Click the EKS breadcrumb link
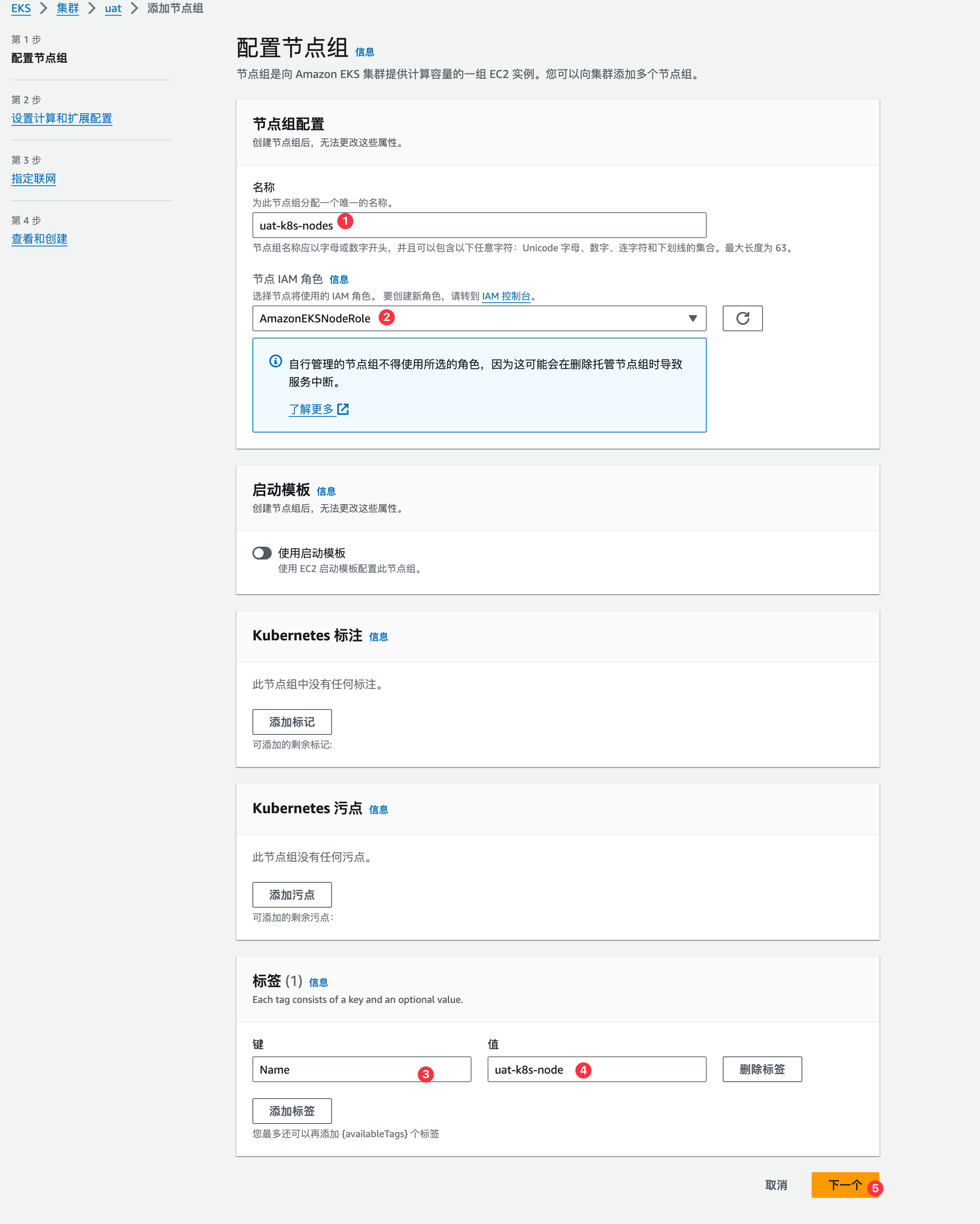The width and height of the screenshot is (980, 1224). (x=21, y=8)
